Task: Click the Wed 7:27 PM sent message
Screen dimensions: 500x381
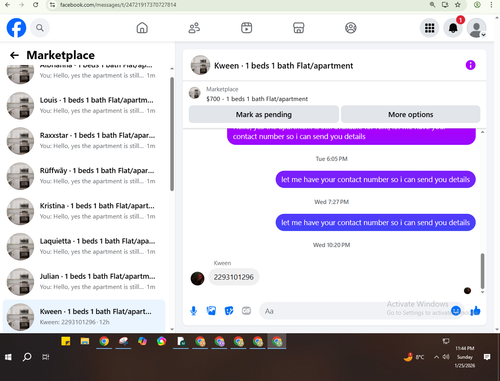Action: click(x=375, y=223)
